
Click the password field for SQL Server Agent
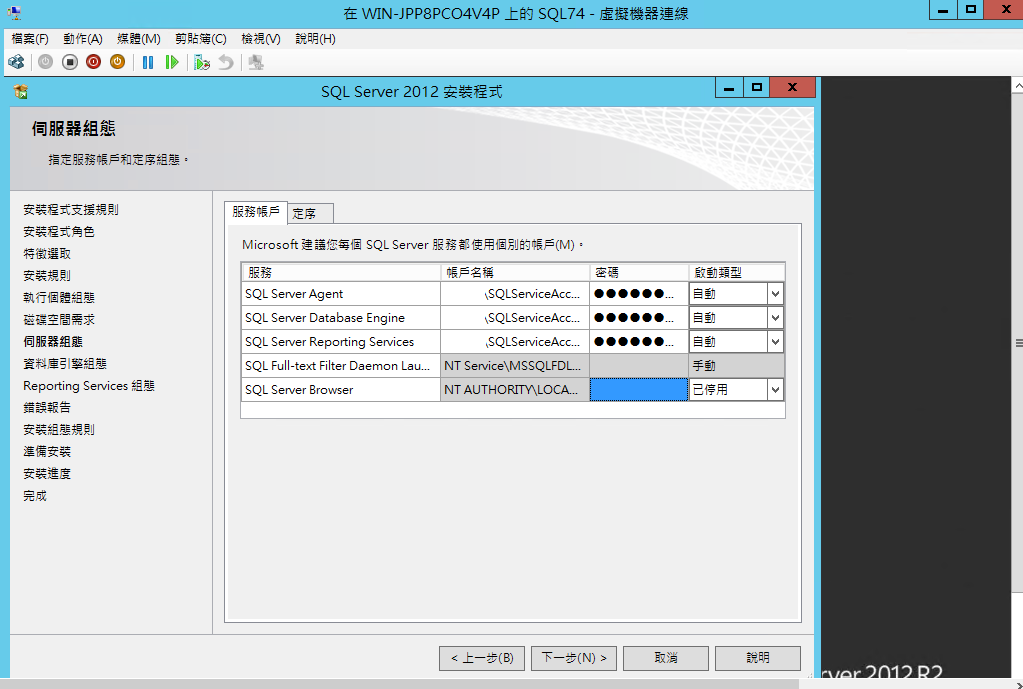[x=639, y=294]
